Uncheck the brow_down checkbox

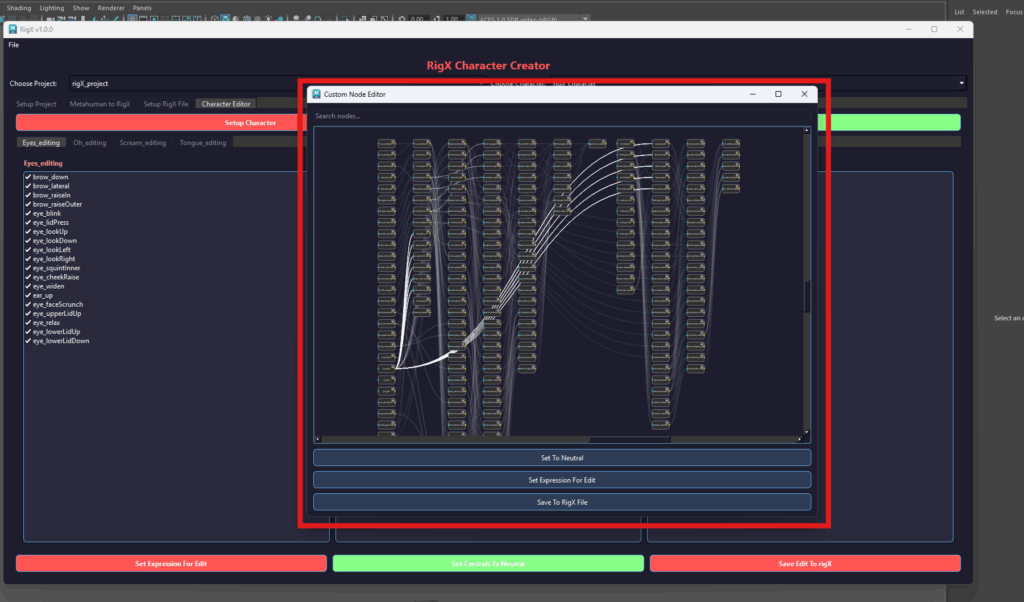coord(28,177)
